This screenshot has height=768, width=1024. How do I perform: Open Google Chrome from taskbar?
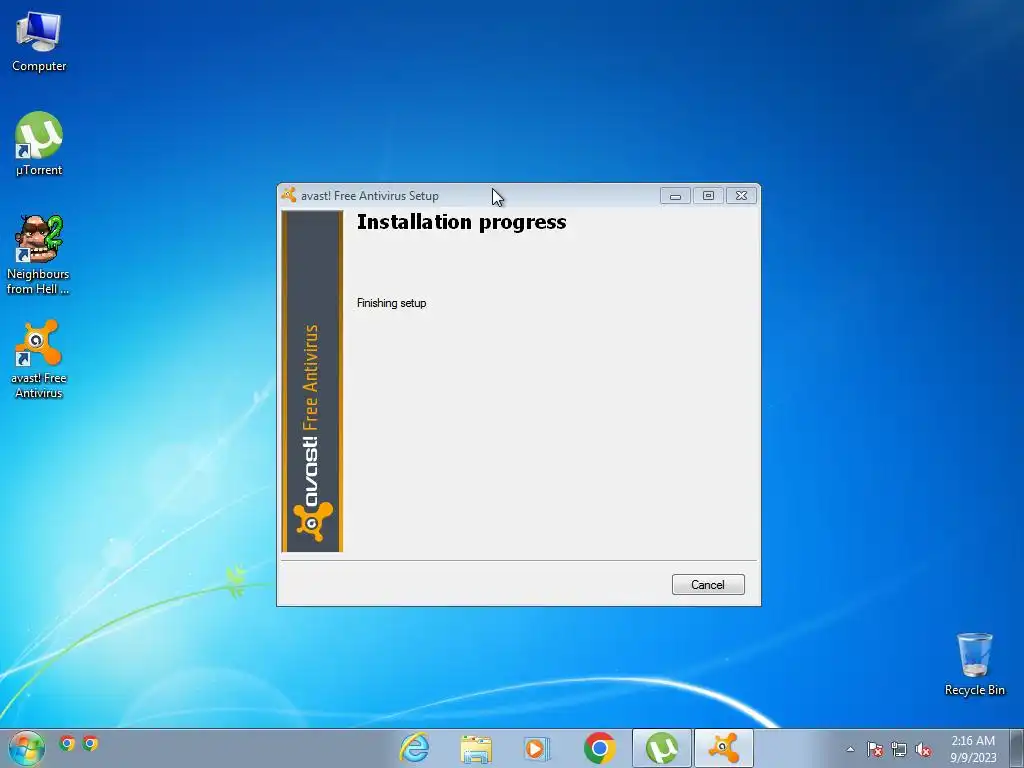tap(600, 748)
